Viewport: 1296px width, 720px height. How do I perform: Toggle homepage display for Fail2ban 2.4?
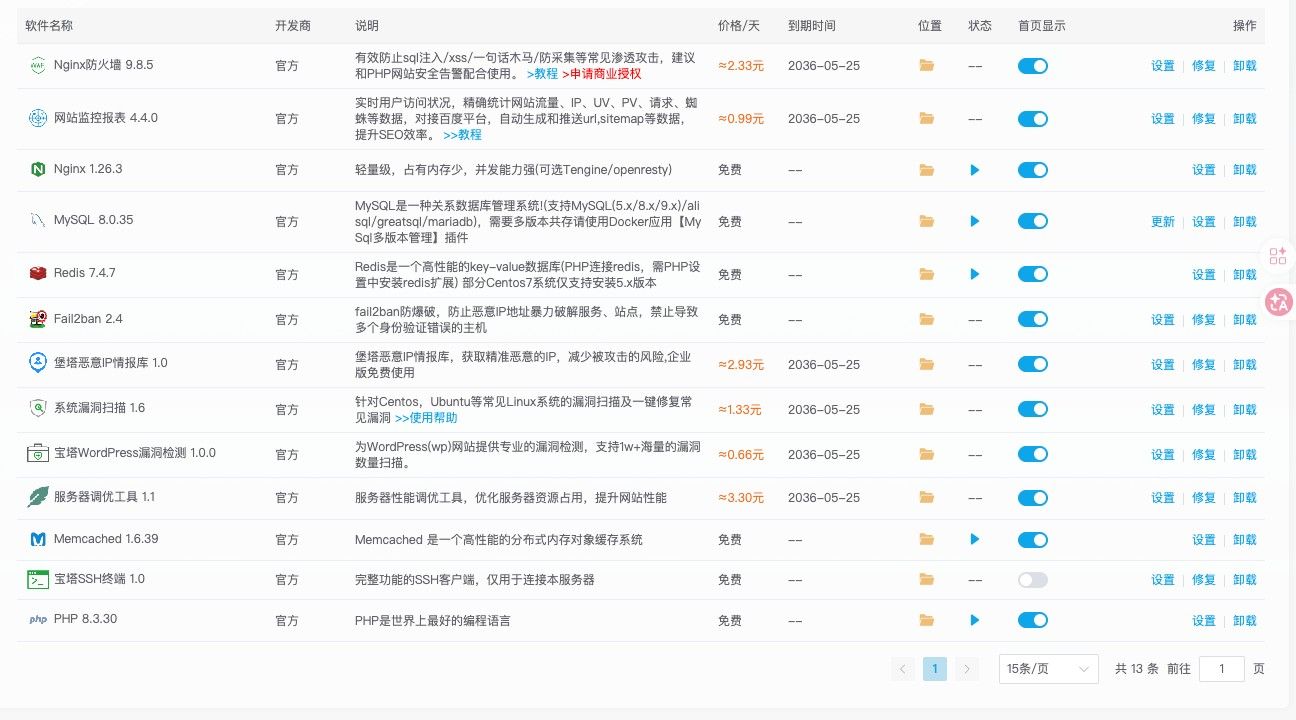1033,319
